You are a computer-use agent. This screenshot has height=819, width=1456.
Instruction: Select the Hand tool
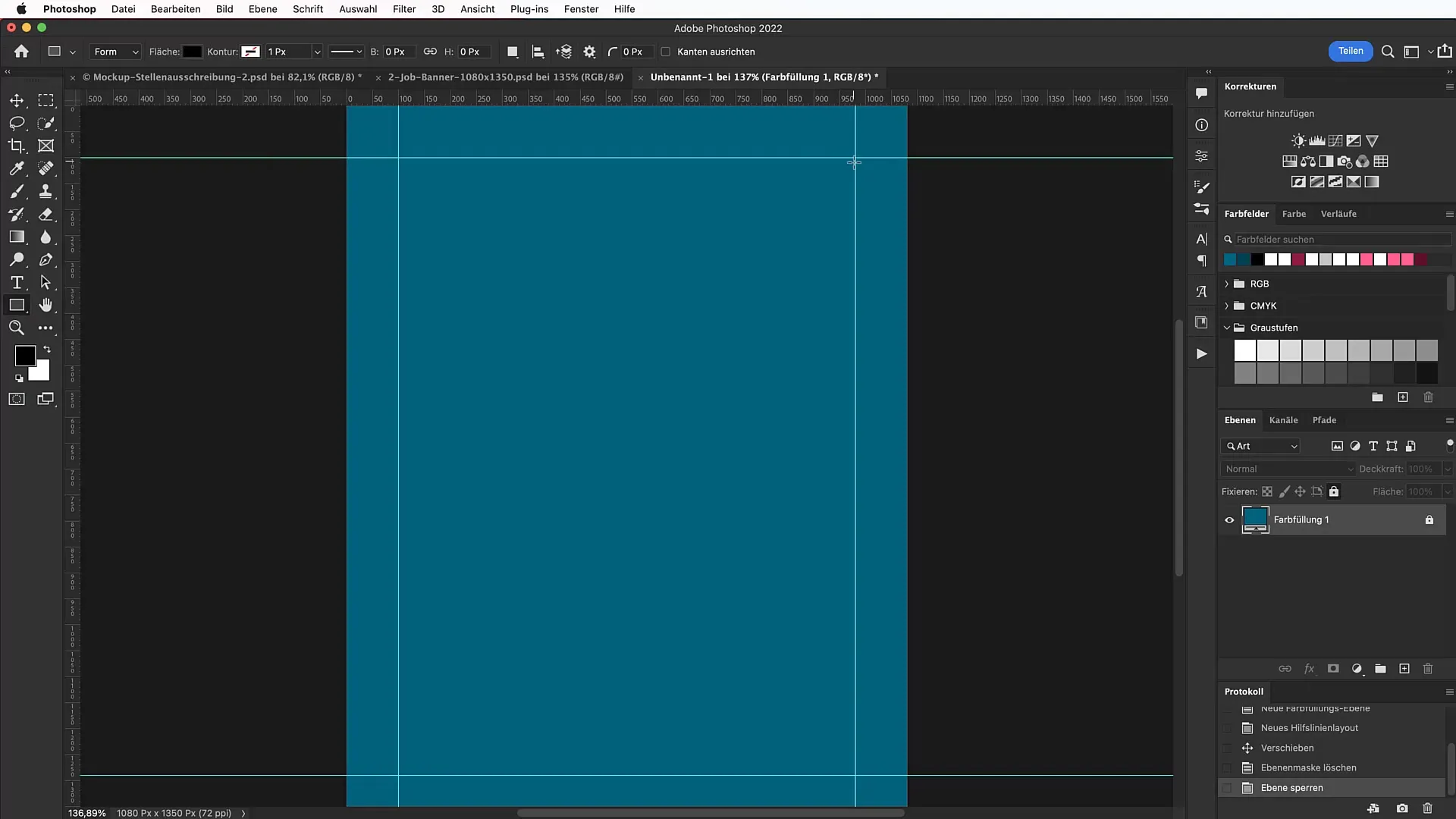pyautogui.click(x=46, y=305)
